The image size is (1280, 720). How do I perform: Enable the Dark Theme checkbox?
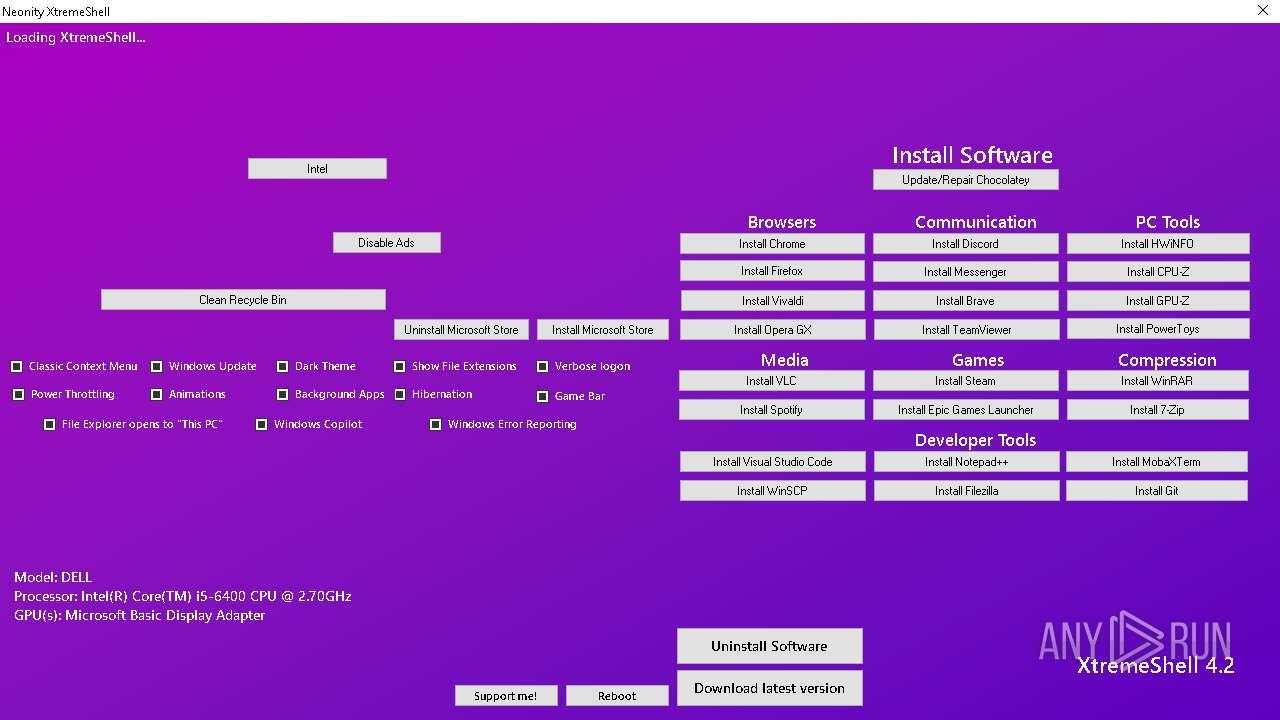click(x=283, y=367)
